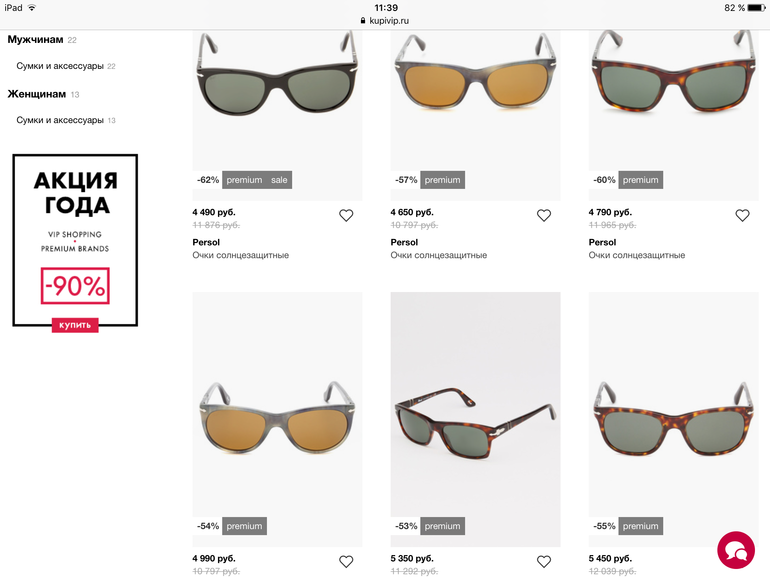
Task: Open the red chat support bubble
Action: (736, 550)
